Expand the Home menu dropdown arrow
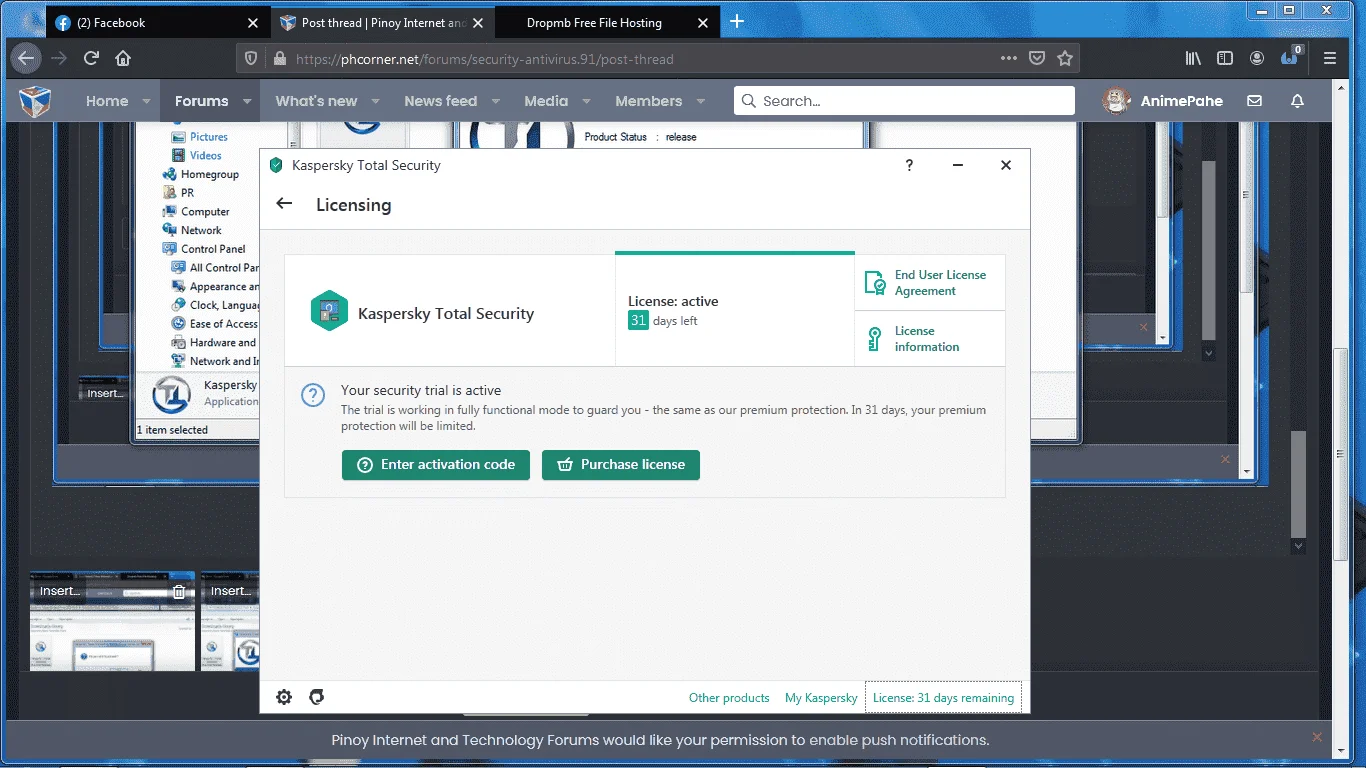This screenshot has height=768, width=1366. (146, 101)
